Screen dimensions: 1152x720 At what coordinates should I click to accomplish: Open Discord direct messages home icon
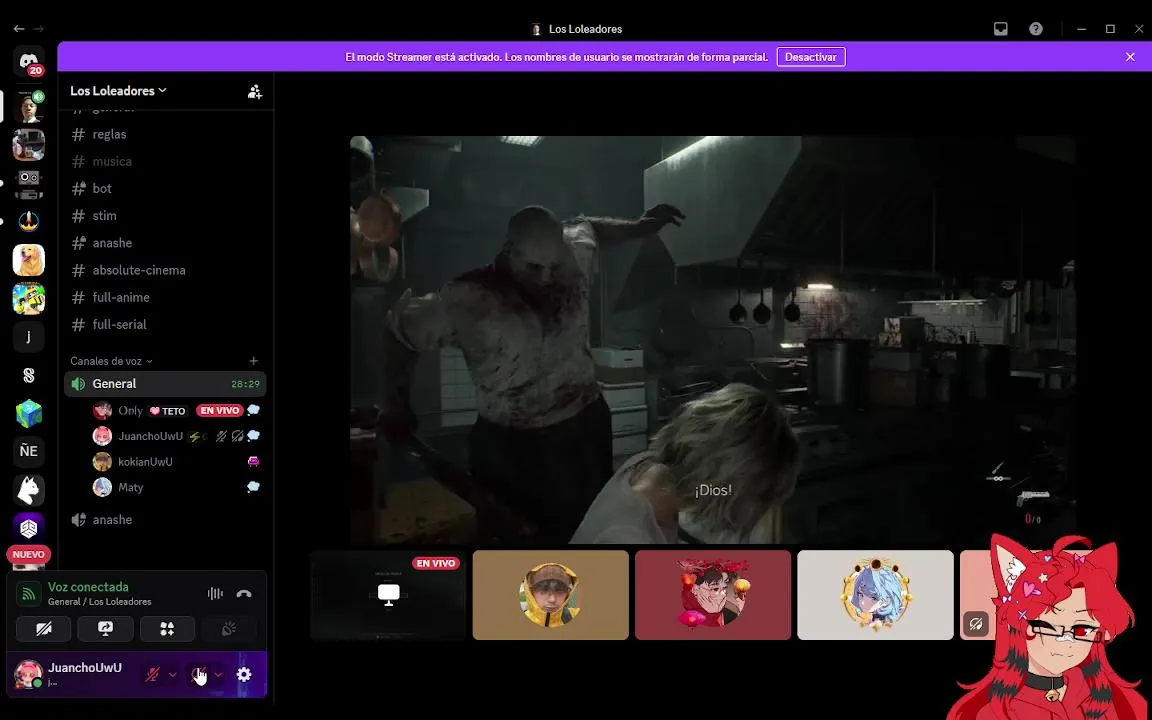tap(29, 61)
